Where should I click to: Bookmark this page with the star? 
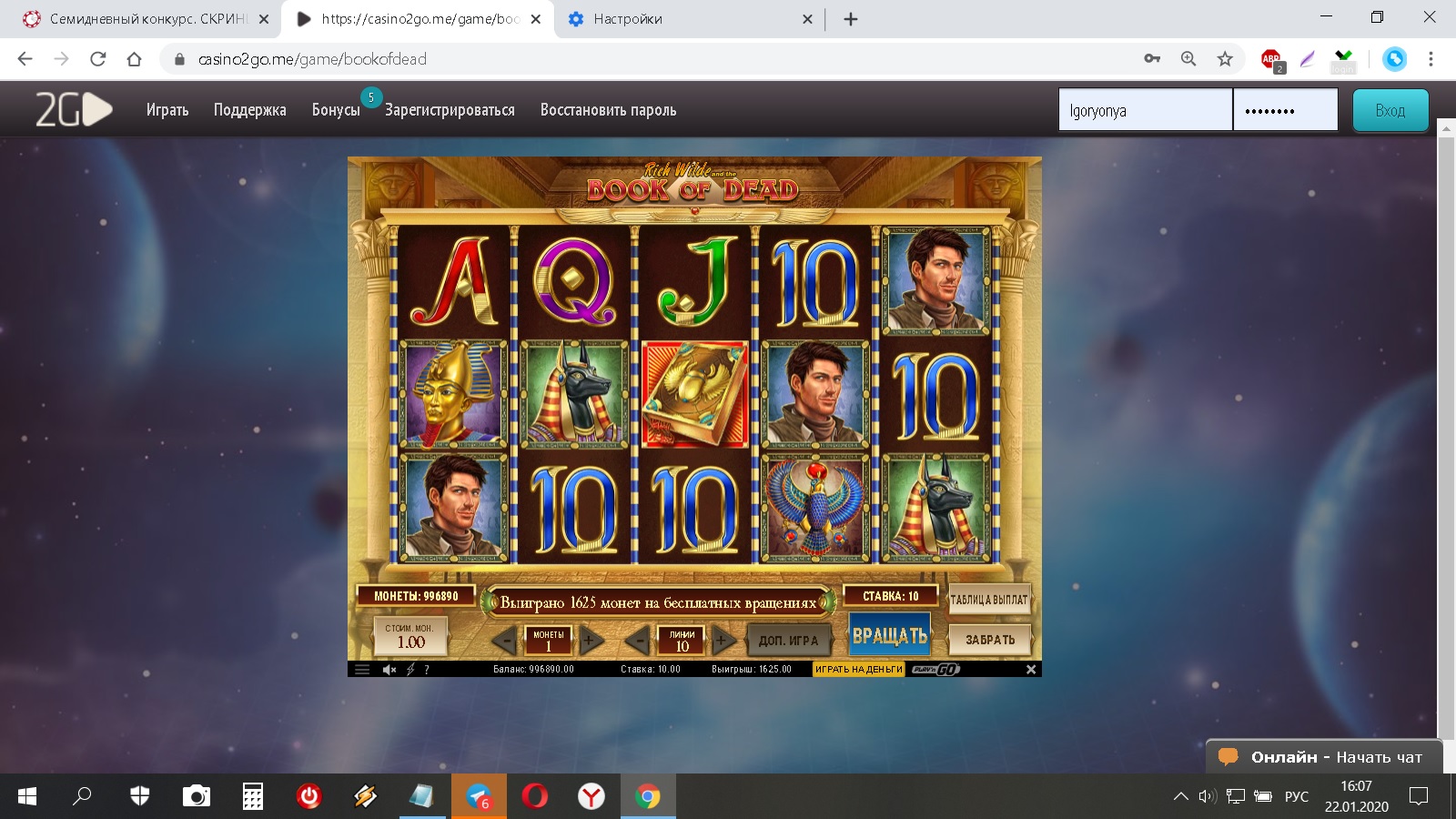(1225, 59)
